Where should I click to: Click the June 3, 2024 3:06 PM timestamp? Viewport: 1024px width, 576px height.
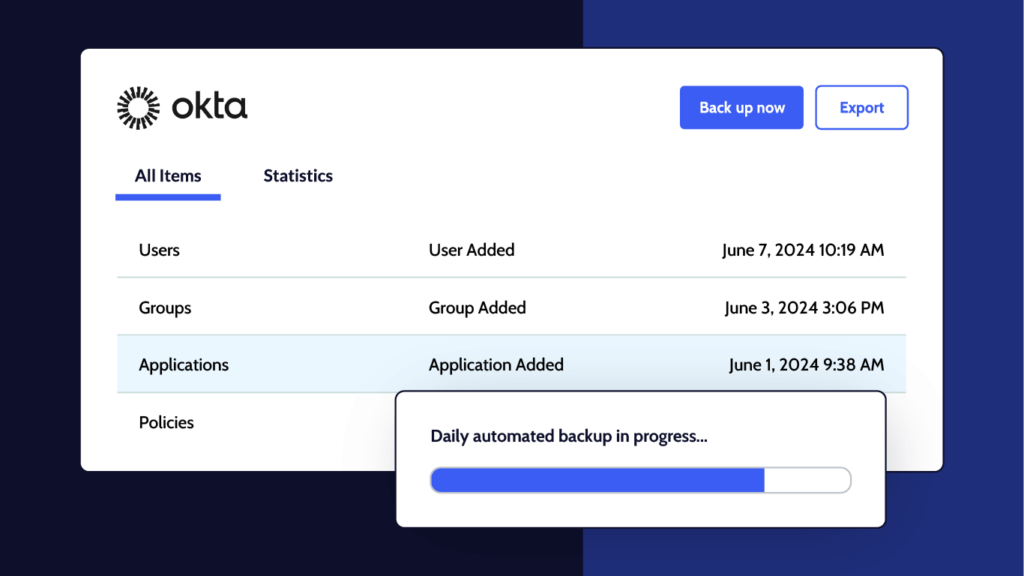pyautogui.click(x=804, y=308)
